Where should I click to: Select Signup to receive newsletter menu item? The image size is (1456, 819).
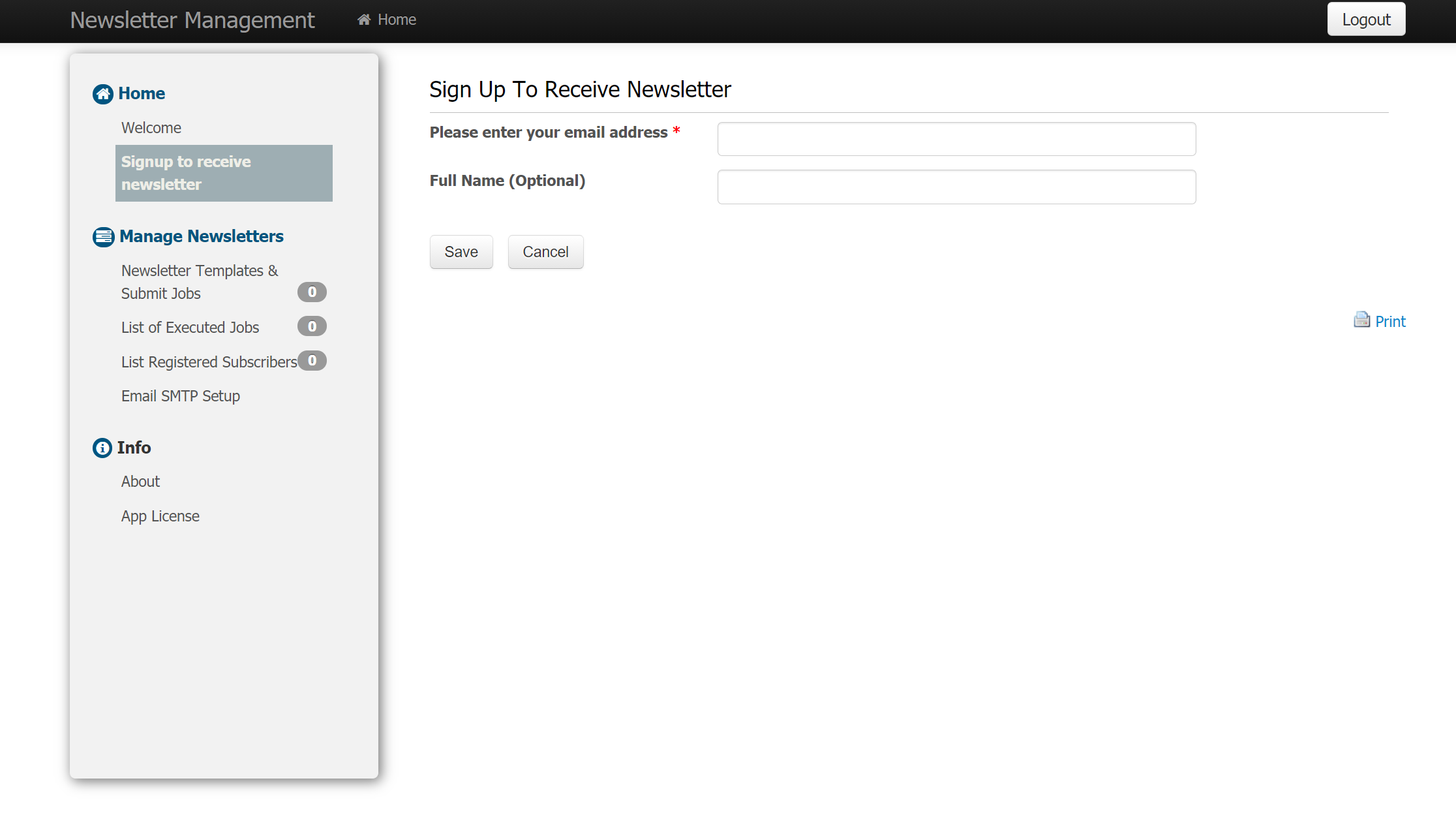click(x=224, y=173)
